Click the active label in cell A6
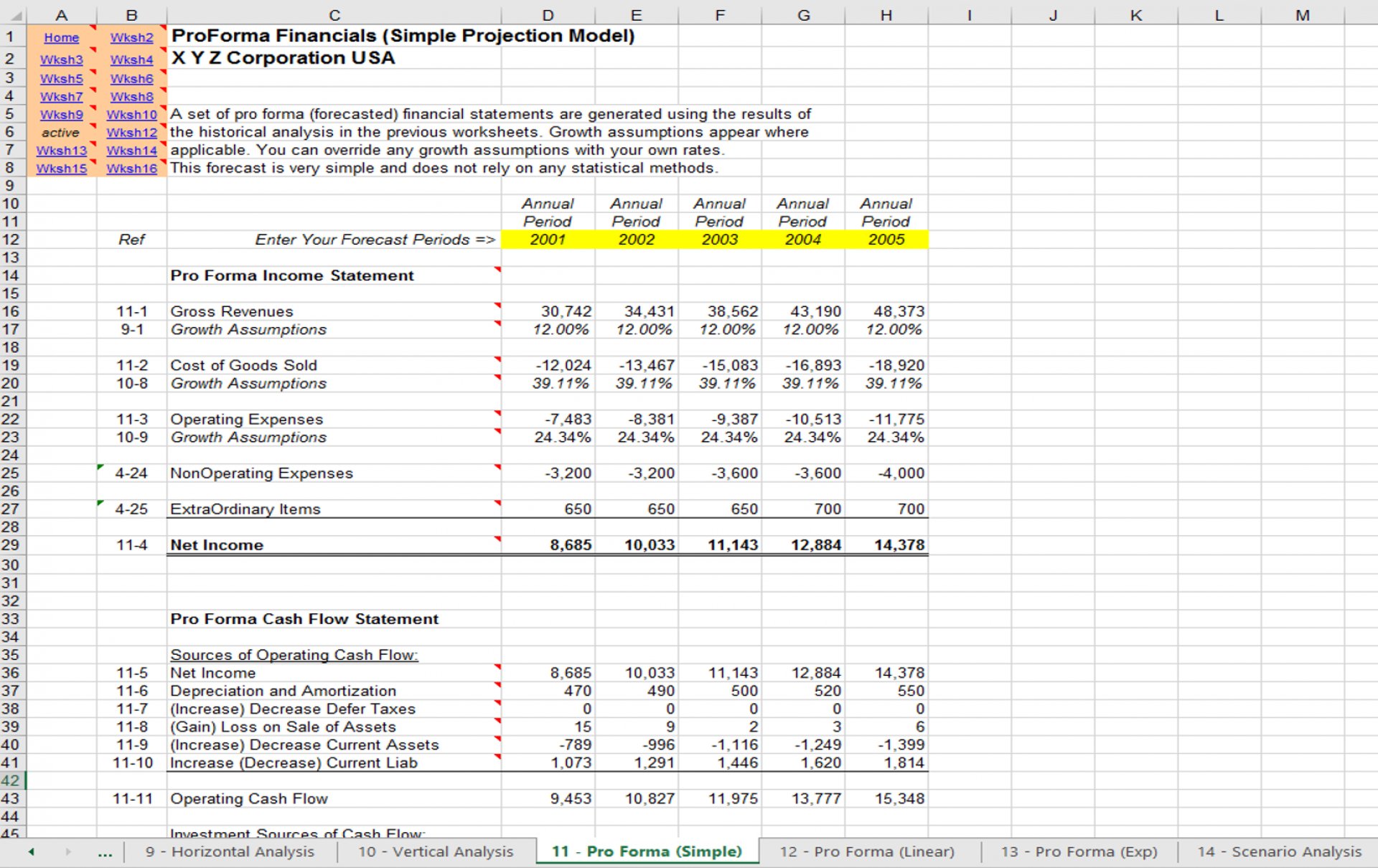 (x=60, y=133)
